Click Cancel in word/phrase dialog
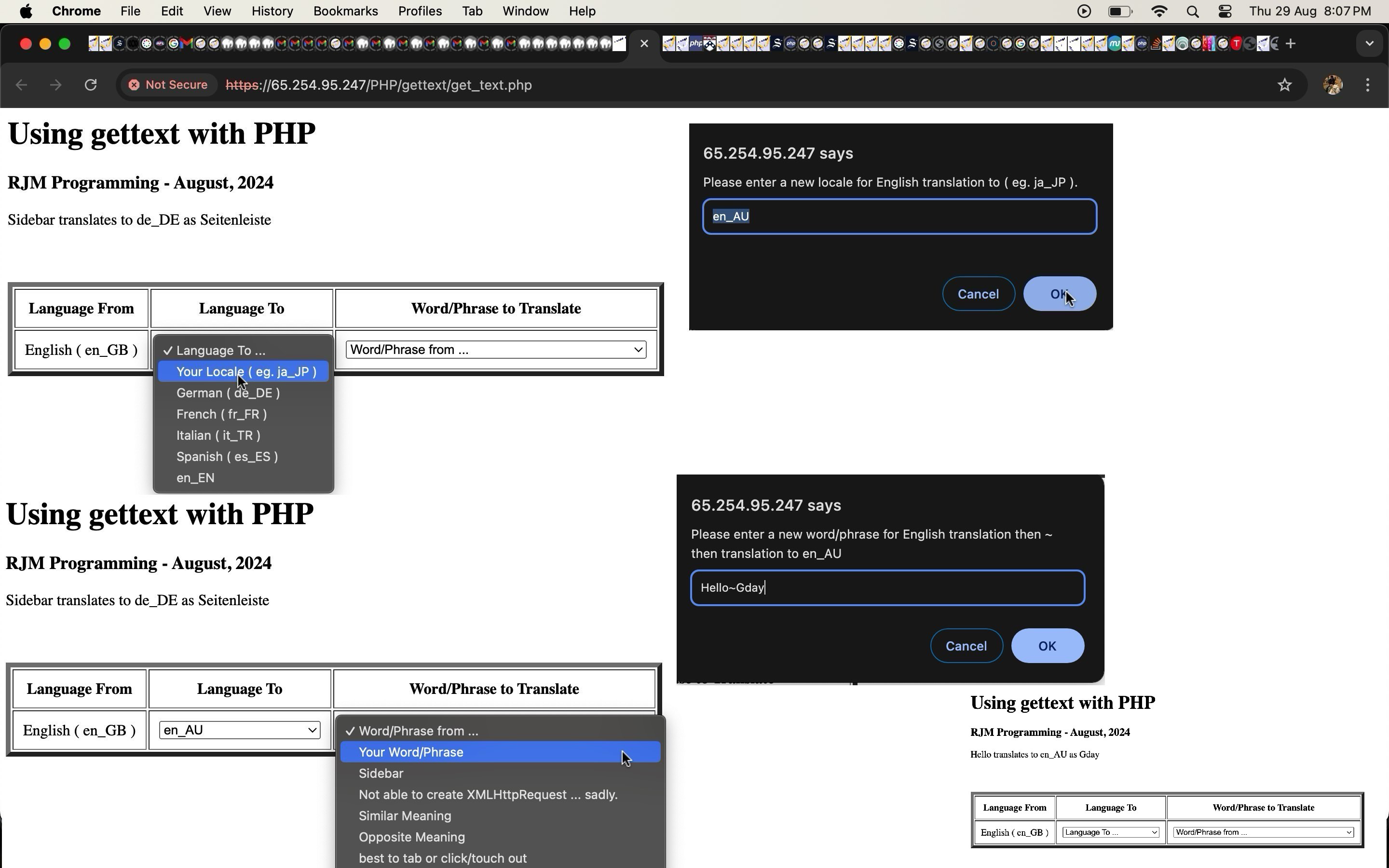The height and width of the screenshot is (868, 1389). [x=966, y=645]
